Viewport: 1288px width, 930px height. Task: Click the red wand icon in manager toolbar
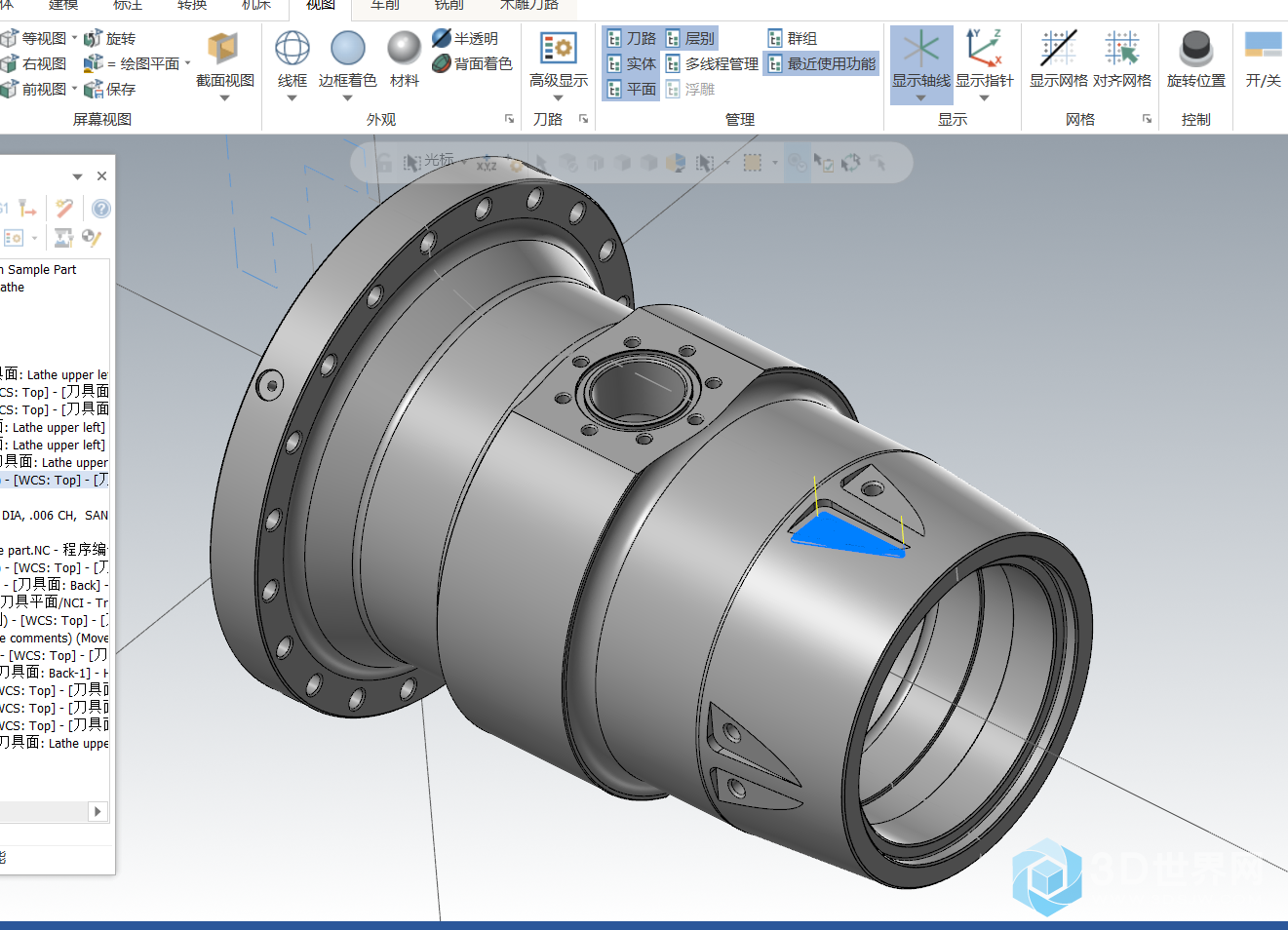click(64, 209)
